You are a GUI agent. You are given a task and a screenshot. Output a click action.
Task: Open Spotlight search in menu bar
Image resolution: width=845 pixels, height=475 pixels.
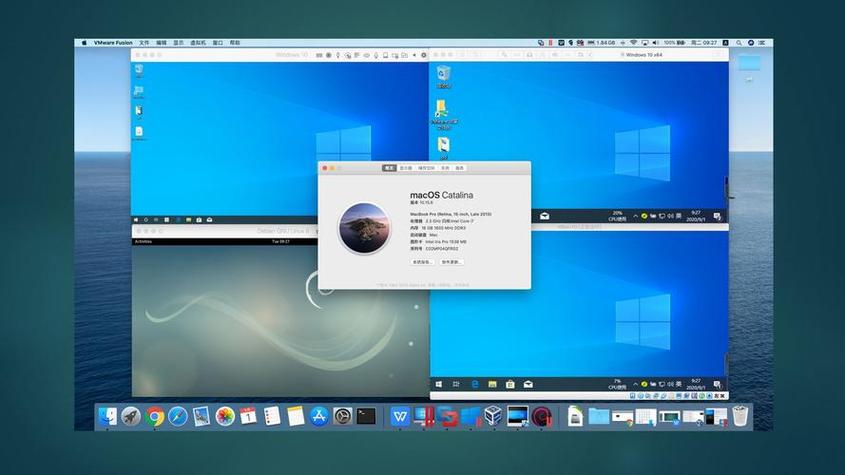pyautogui.click(x=739, y=43)
